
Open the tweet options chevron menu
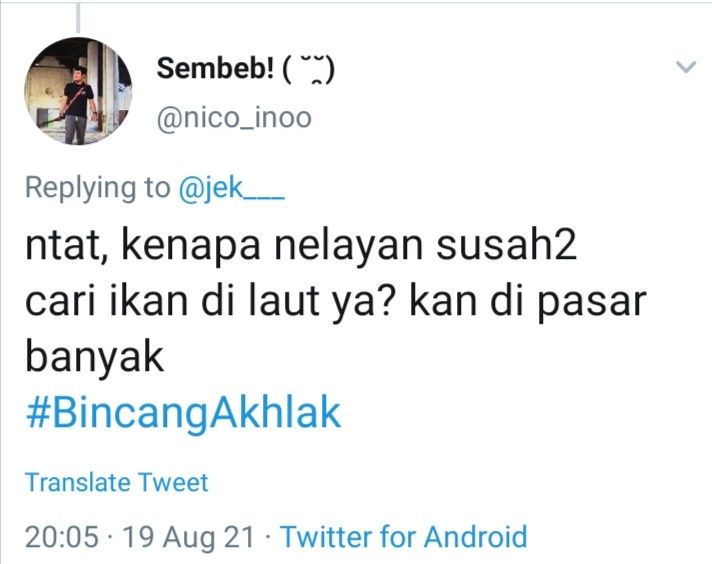(x=685, y=68)
